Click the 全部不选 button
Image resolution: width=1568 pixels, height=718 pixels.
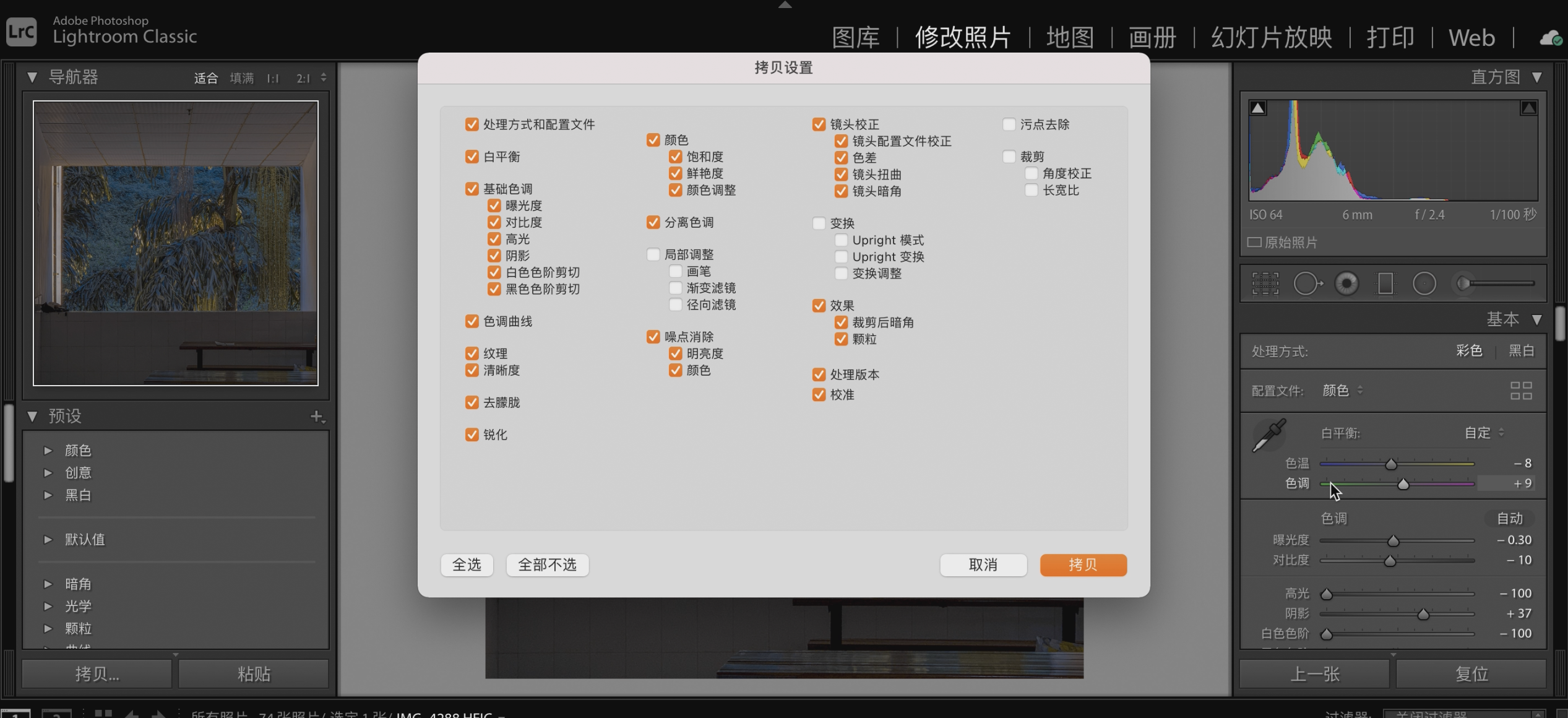point(547,564)
